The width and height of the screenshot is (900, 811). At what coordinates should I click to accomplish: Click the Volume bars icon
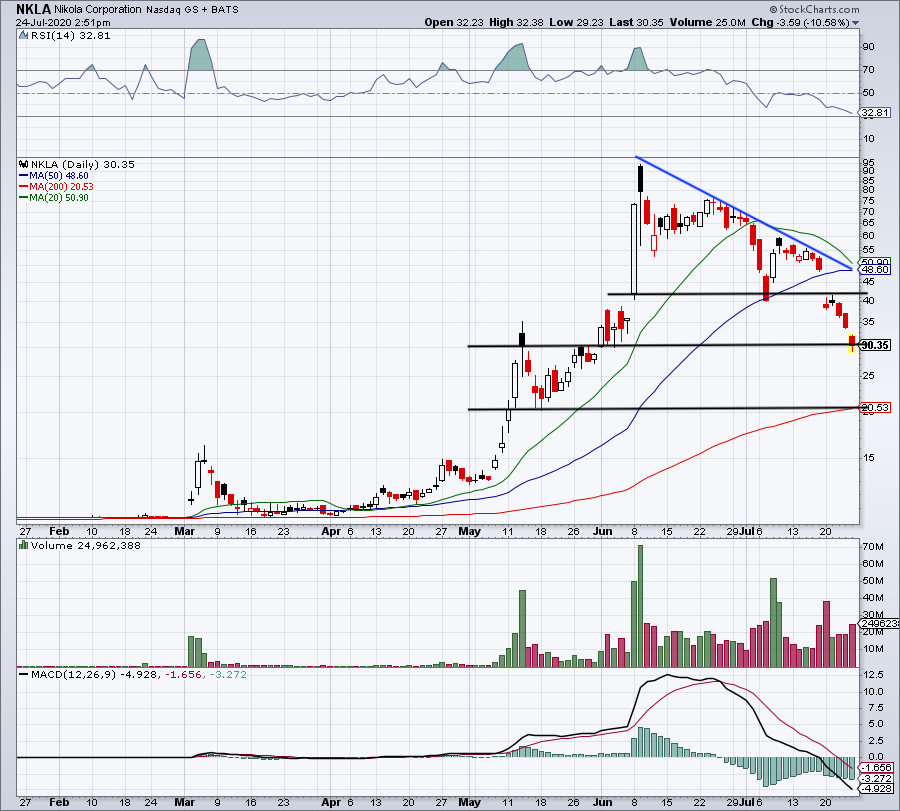point(24,545)
